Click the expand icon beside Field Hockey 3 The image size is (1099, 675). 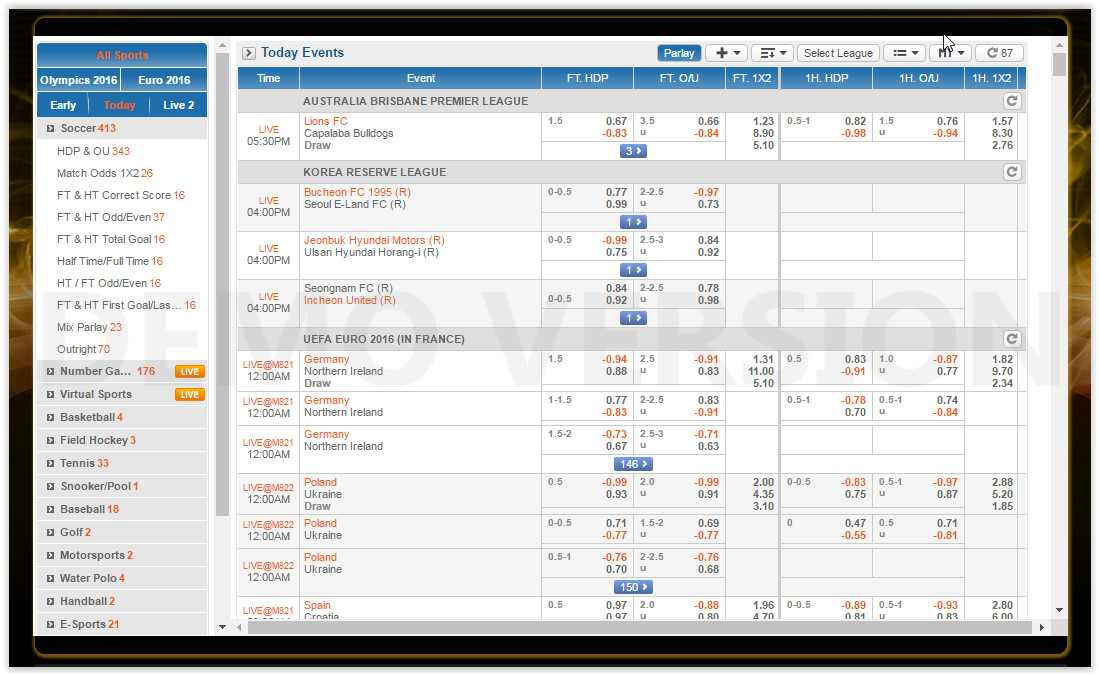50,441
